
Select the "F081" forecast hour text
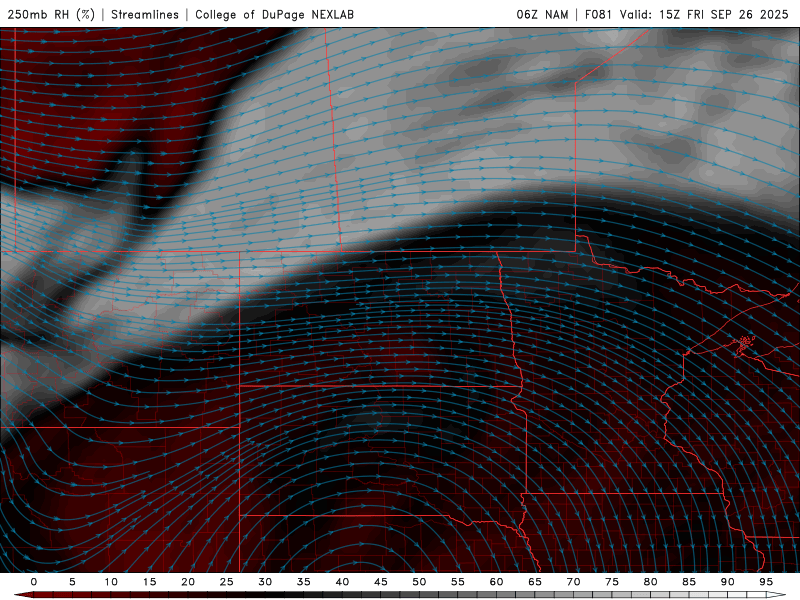[x=598, y=14]
